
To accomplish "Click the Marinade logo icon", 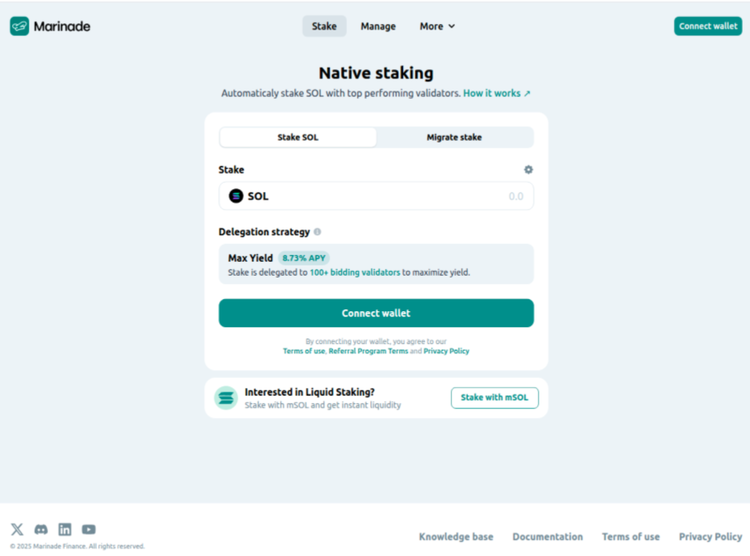I will (x=20, y=26).
